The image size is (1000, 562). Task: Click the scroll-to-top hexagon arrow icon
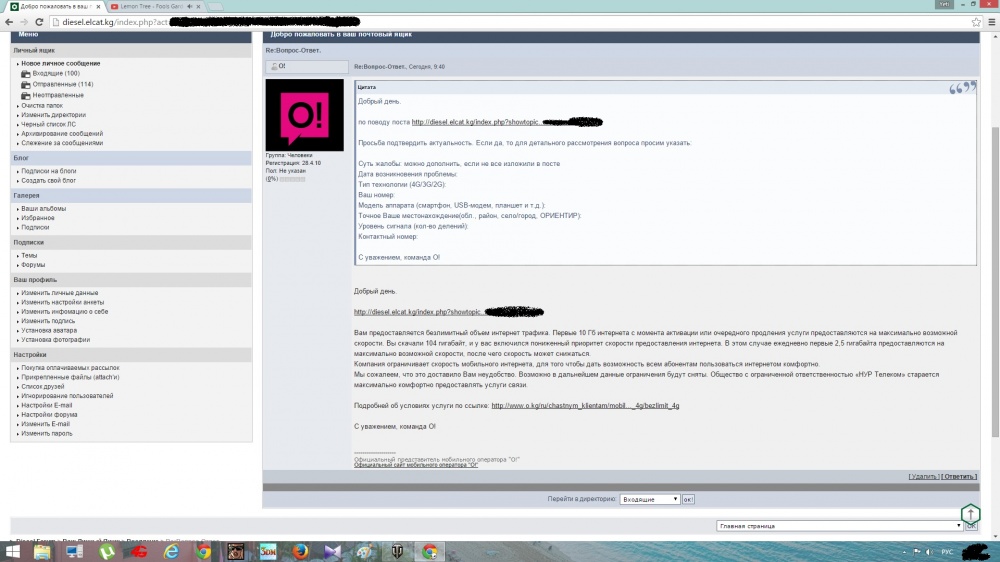click(970, 514)
